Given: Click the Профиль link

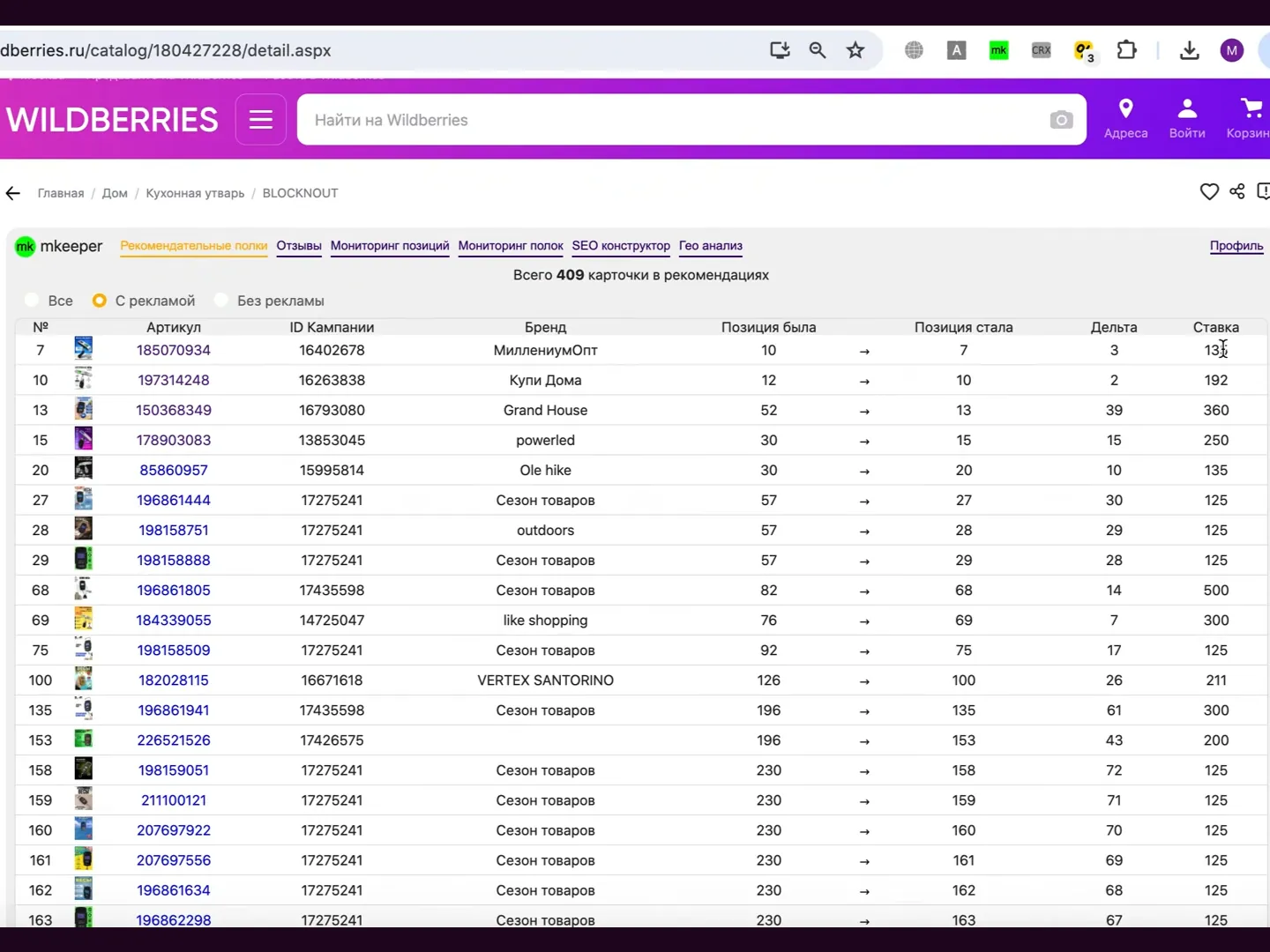Looking at the screenshot, I should [x=1236, y=246].
